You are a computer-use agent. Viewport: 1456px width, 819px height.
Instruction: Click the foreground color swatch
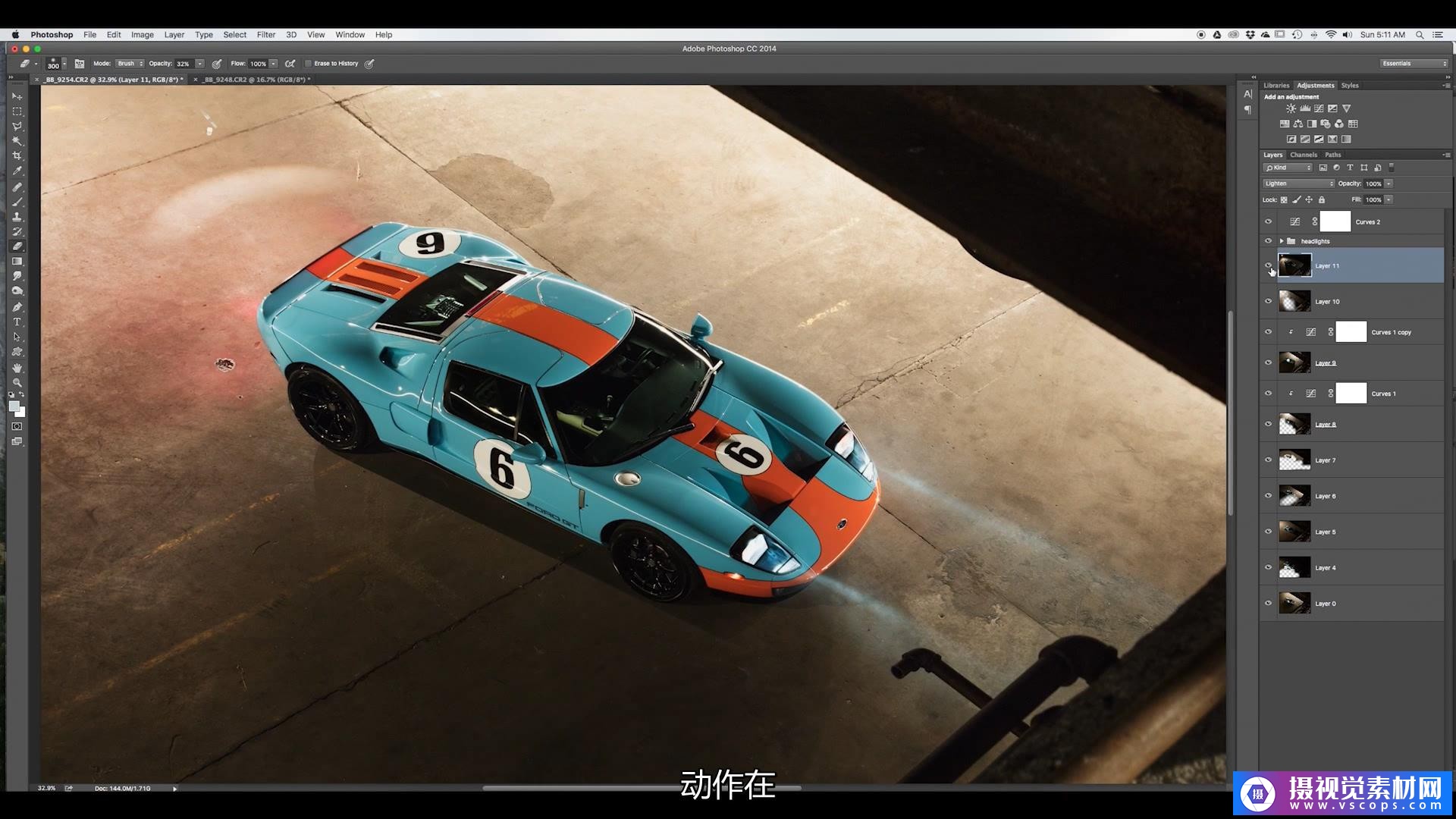[14, 406]
